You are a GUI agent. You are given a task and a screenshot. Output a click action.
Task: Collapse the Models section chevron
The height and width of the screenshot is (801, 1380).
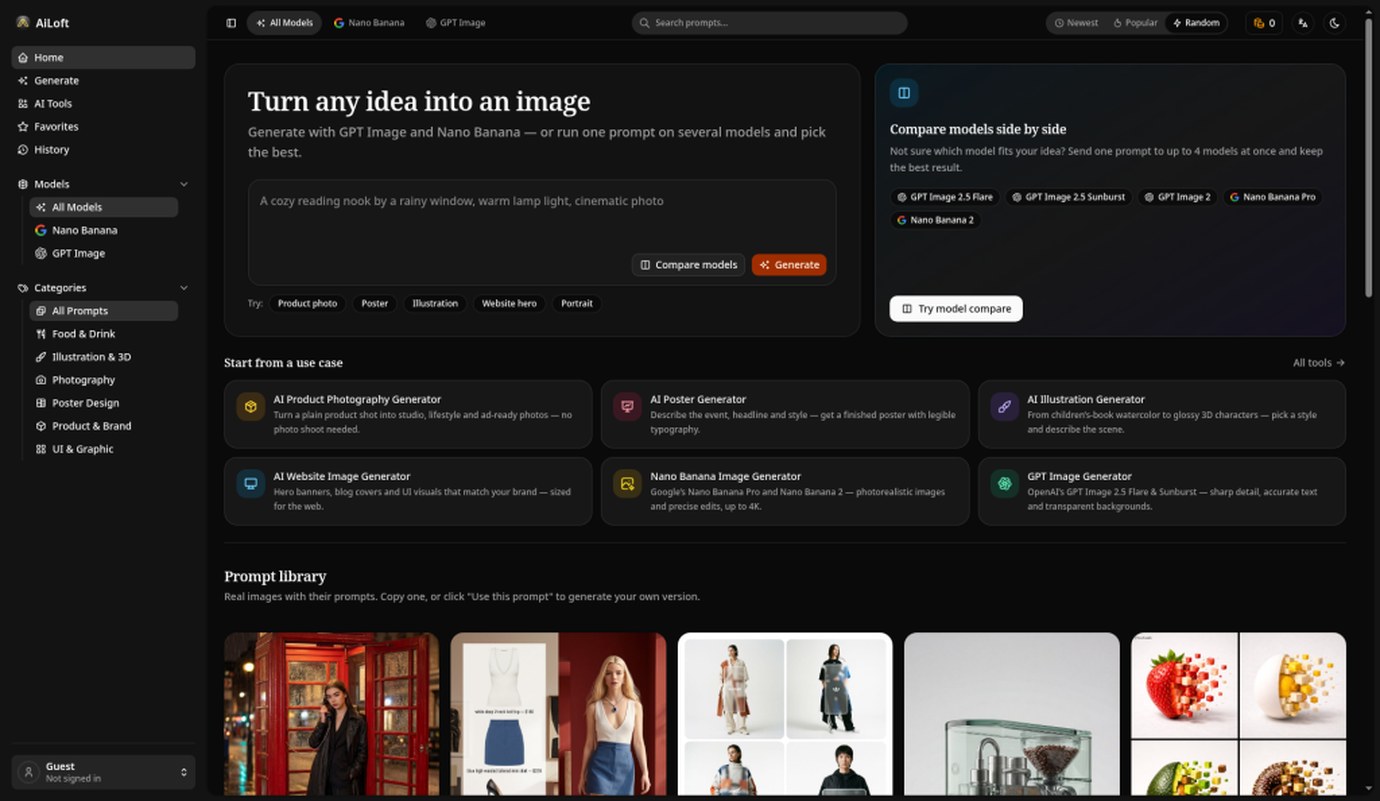(x=184, y=184)
